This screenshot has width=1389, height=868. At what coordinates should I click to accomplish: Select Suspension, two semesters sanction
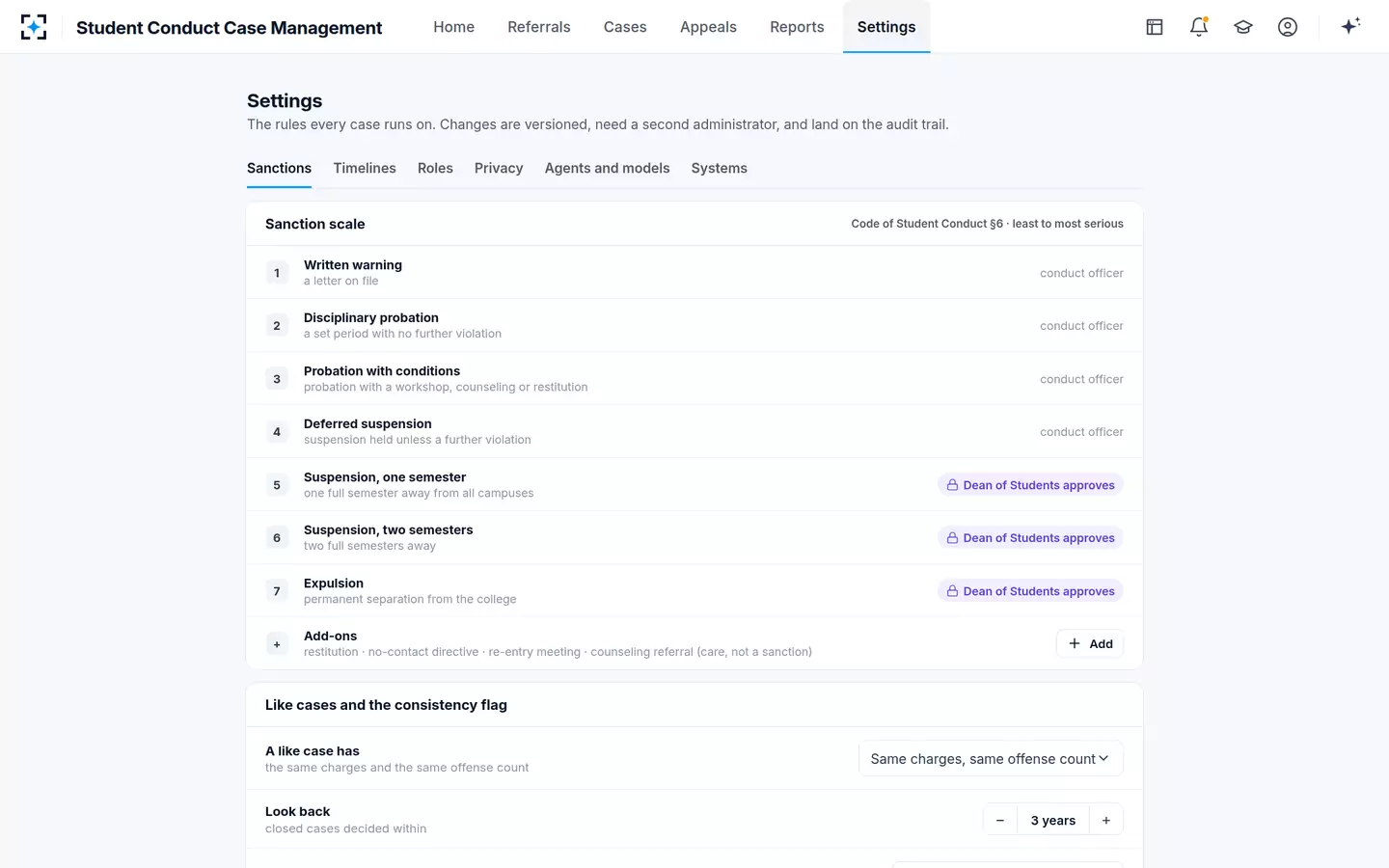(694, 538)
